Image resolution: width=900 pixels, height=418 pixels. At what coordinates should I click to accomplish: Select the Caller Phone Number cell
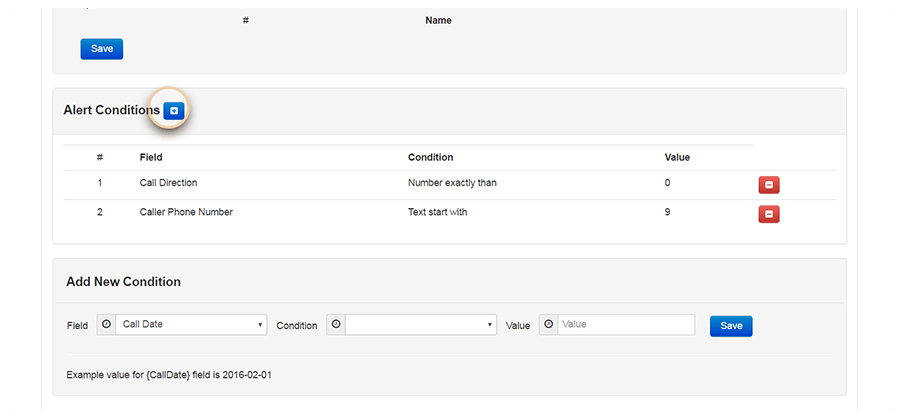(x=186, y=212)
